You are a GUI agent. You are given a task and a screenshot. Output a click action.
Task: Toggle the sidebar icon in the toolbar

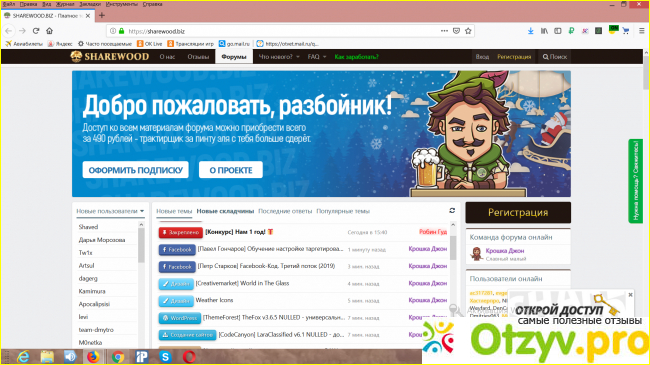coord(558,31)
